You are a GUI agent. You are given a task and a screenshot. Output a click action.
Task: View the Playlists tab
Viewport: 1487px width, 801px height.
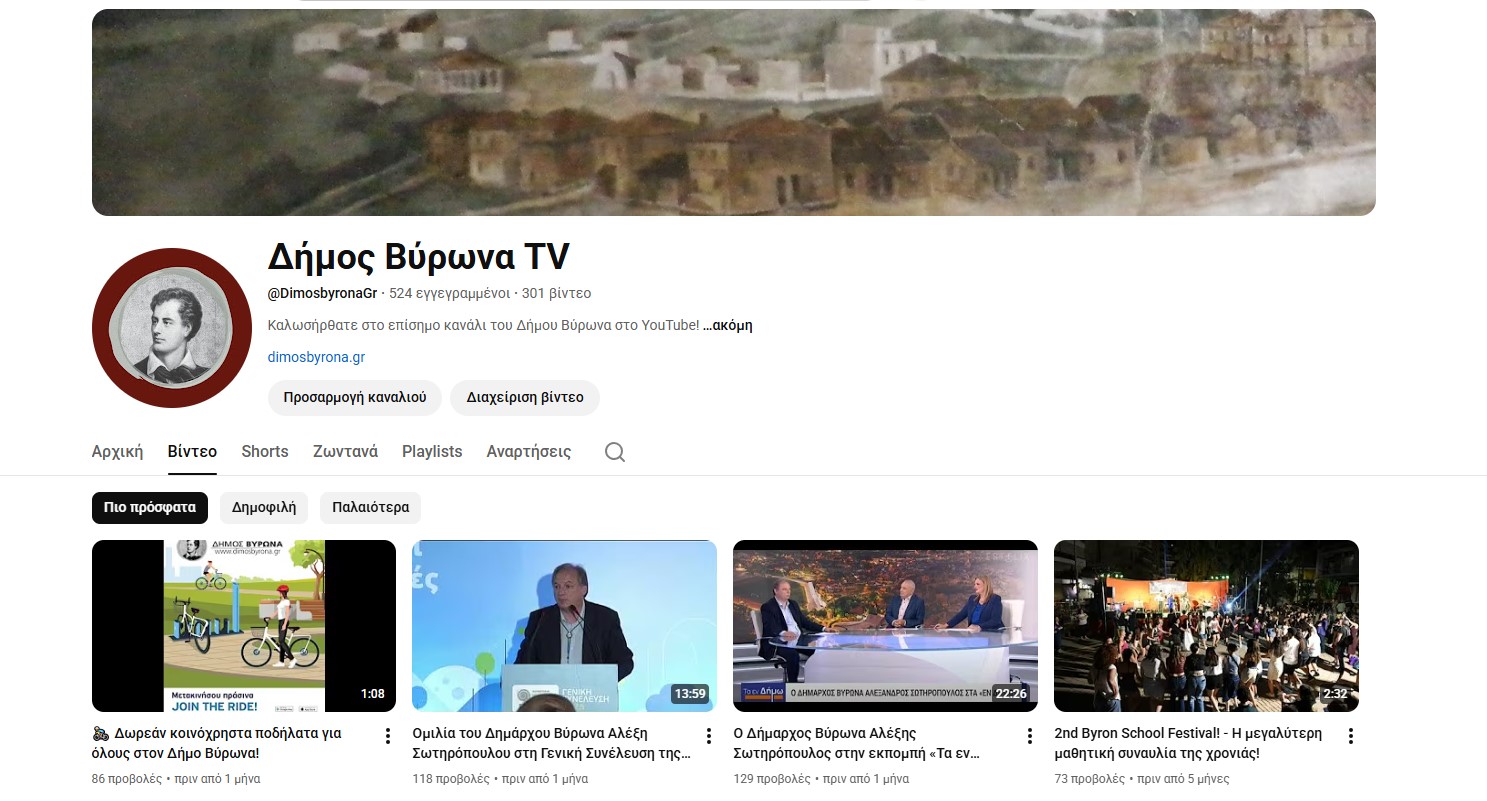pyautogui.click(x=432, y=452)
